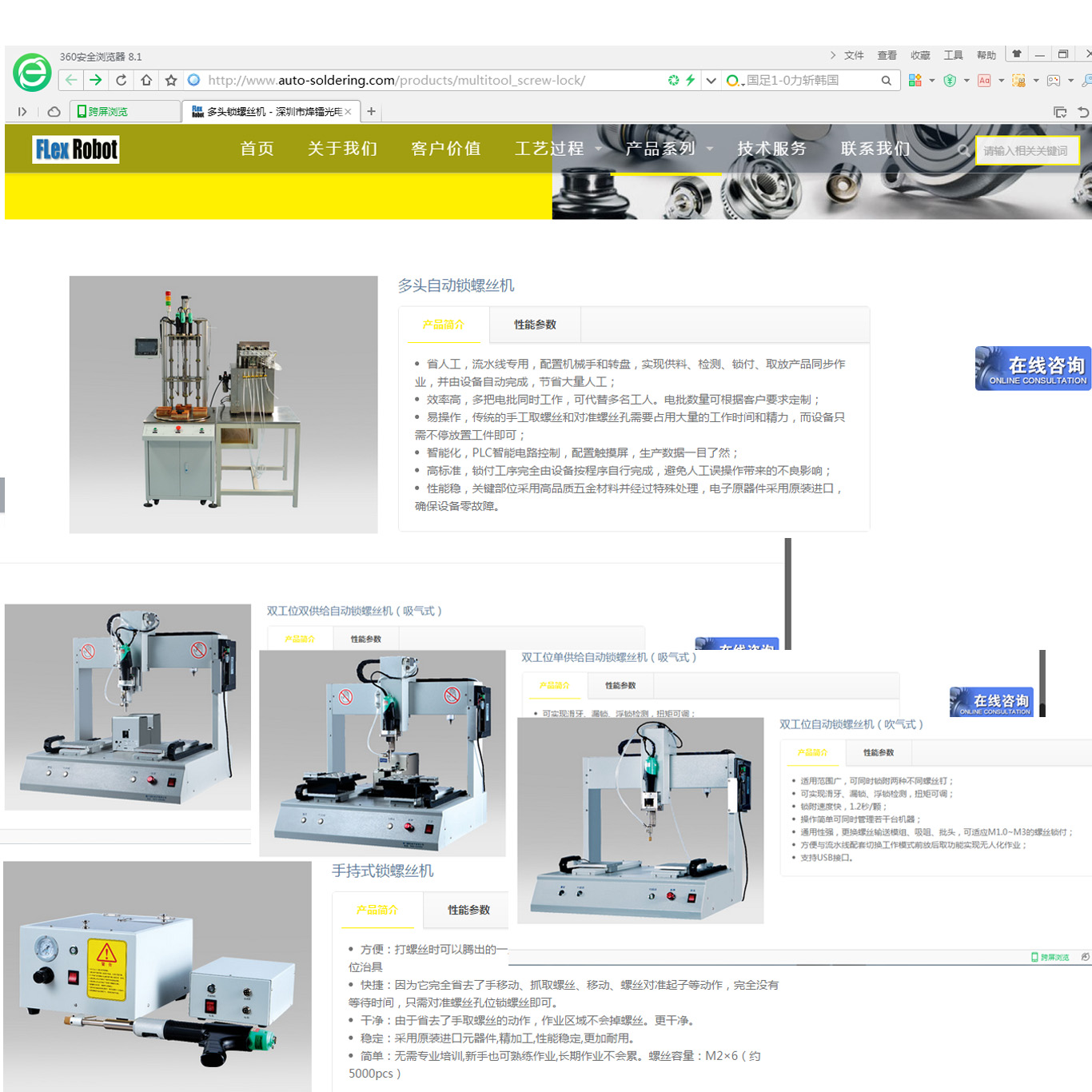Screen dimensions: 1092x1092
Task: Open the 联系我们 navigation link
Action: point(875,149)
